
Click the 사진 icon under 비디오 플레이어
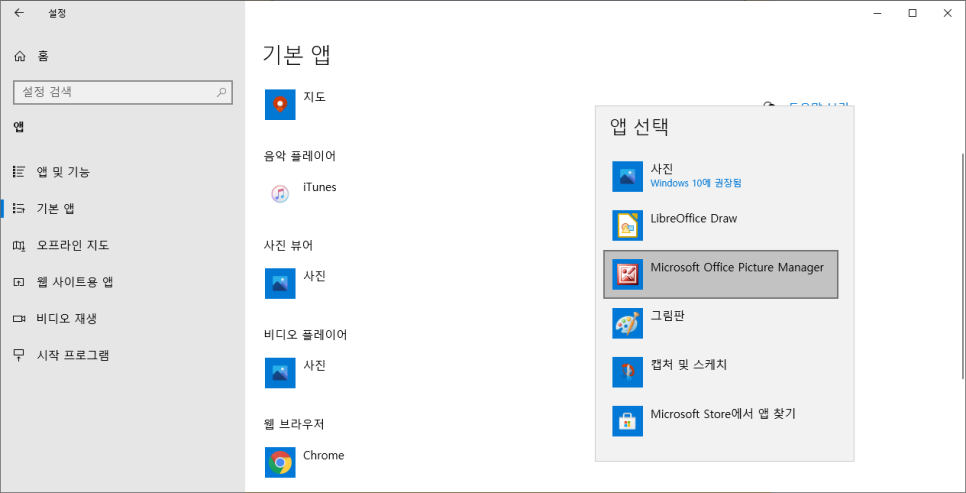280,373
